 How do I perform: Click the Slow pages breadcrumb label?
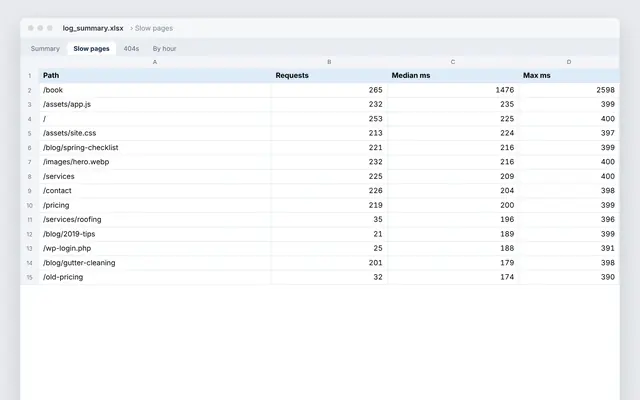point(154,28)
